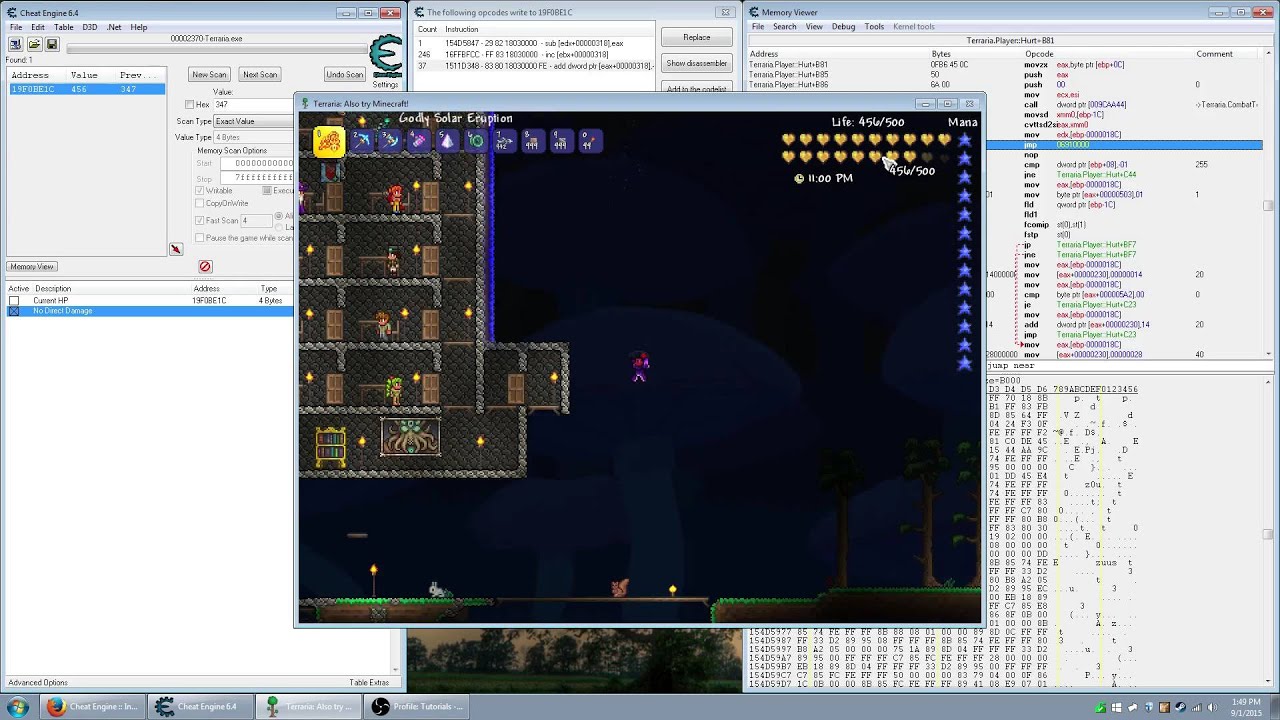Select hotbar slot 2 pickaxe in Terraria

coord(362,142)
